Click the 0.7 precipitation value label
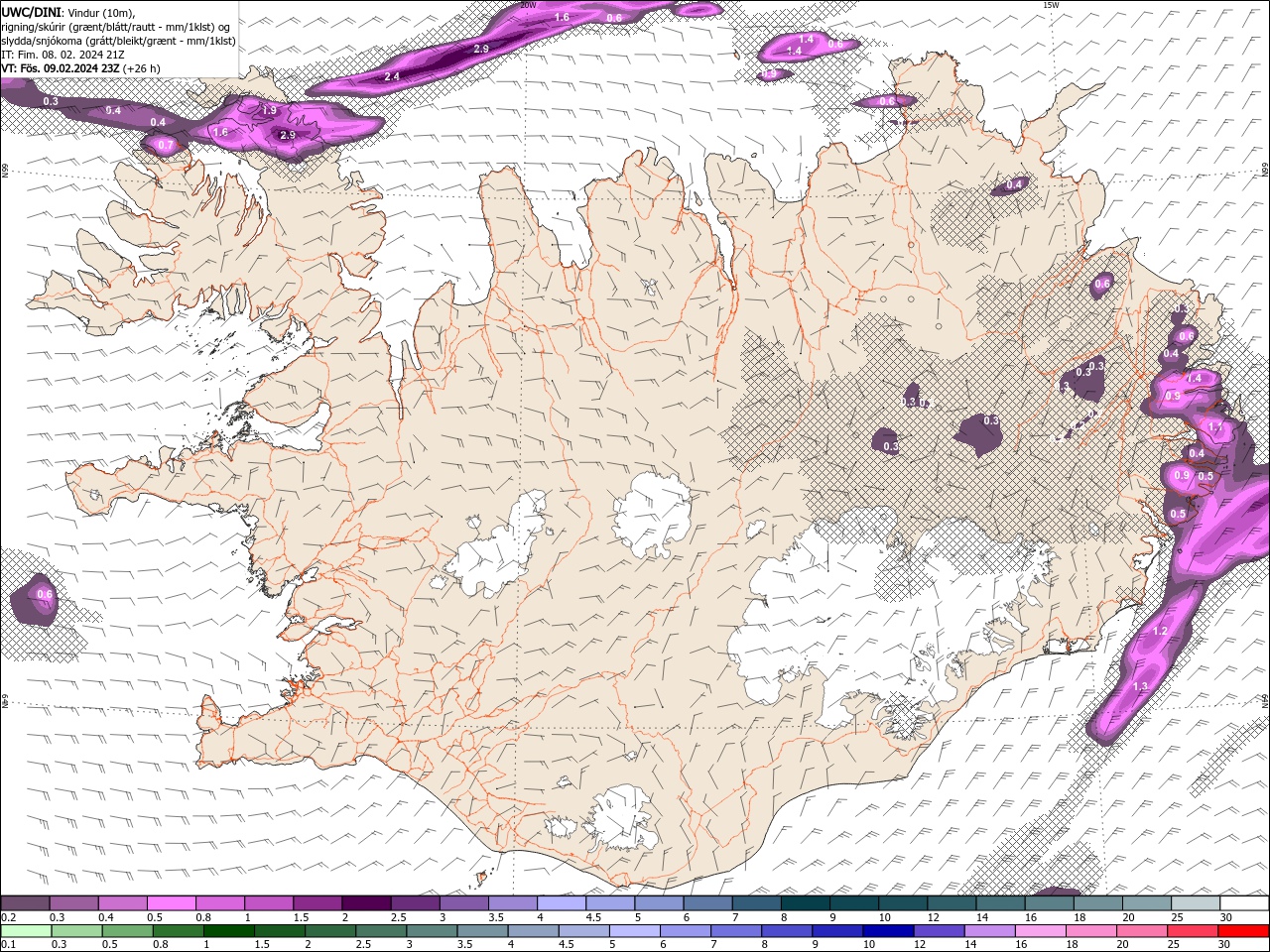The width and height of the screenshot is (1270, 952). (x=166, y=146)
